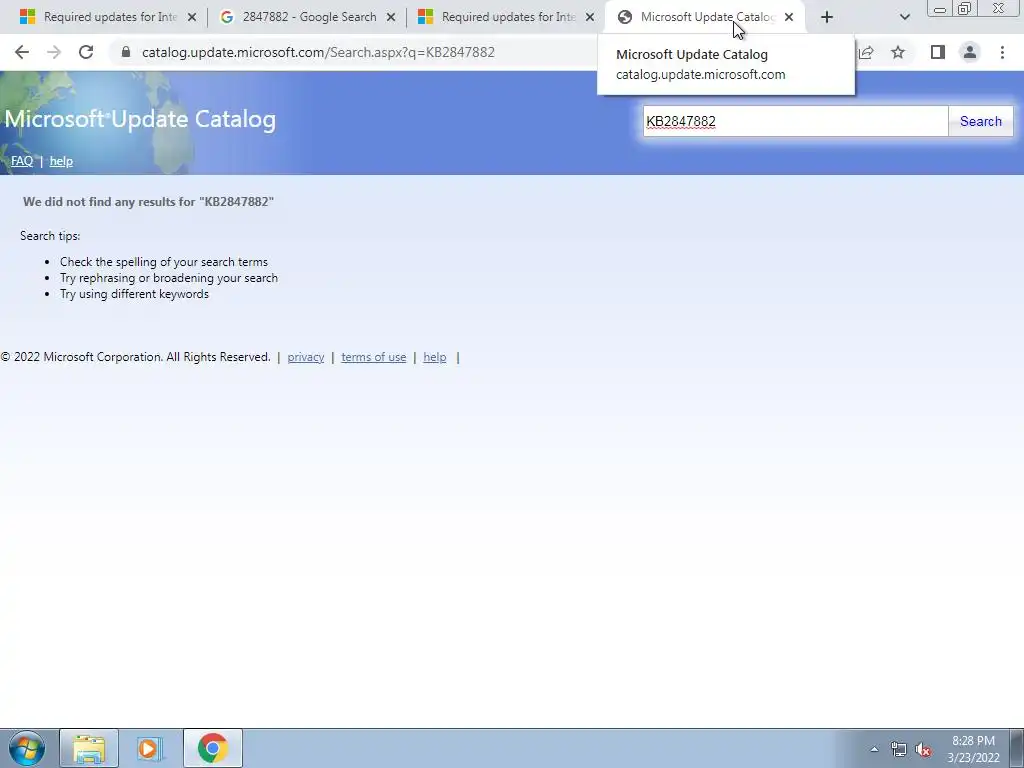This screenshot has width=1024, height=768.
Task: Bookmark this page with star icon
Action: tap(898, 52)
